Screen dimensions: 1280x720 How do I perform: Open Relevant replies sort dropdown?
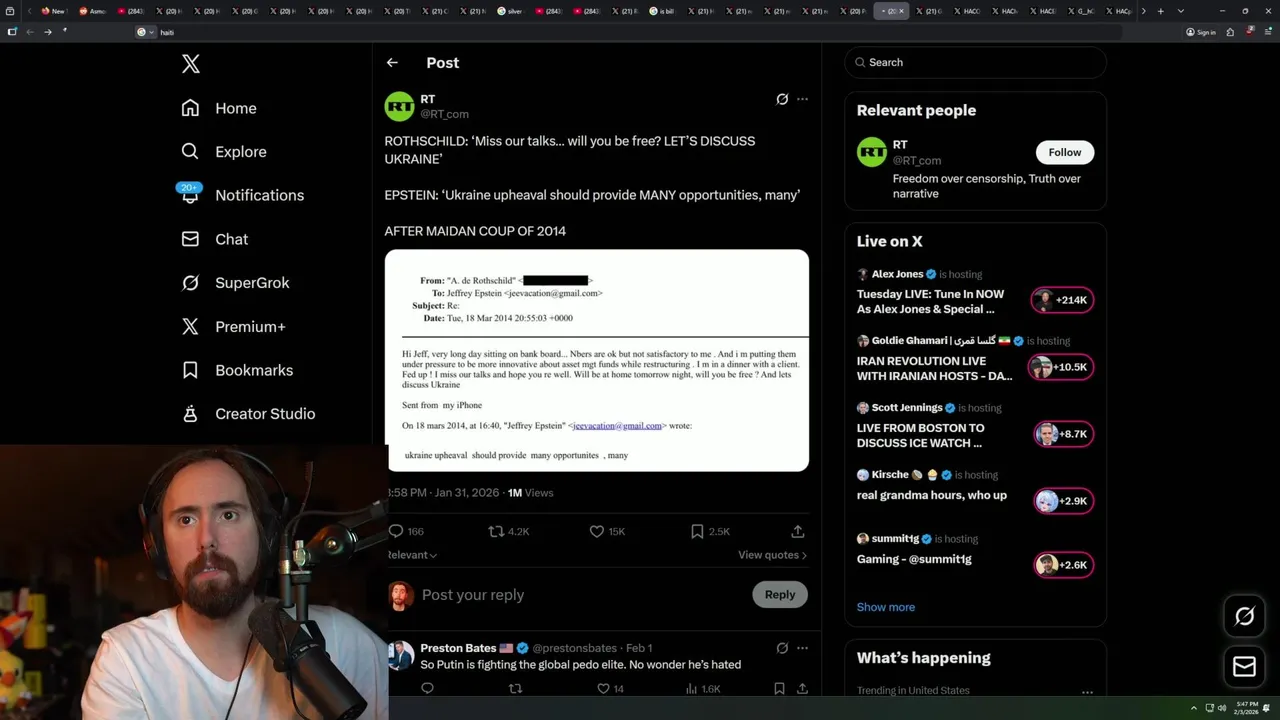(412, 555)
